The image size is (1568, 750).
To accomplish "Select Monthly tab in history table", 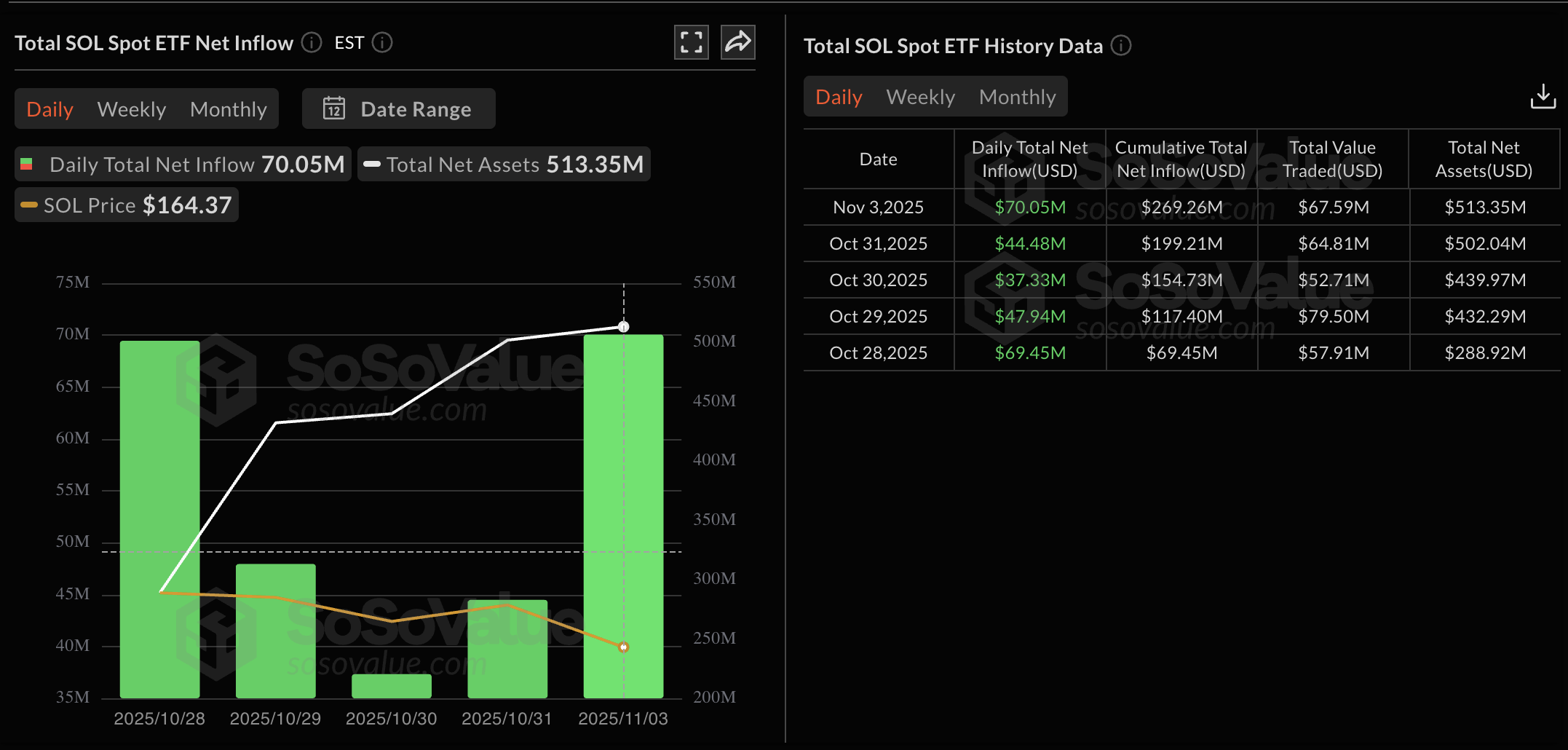I will (x=1017, y=97).
